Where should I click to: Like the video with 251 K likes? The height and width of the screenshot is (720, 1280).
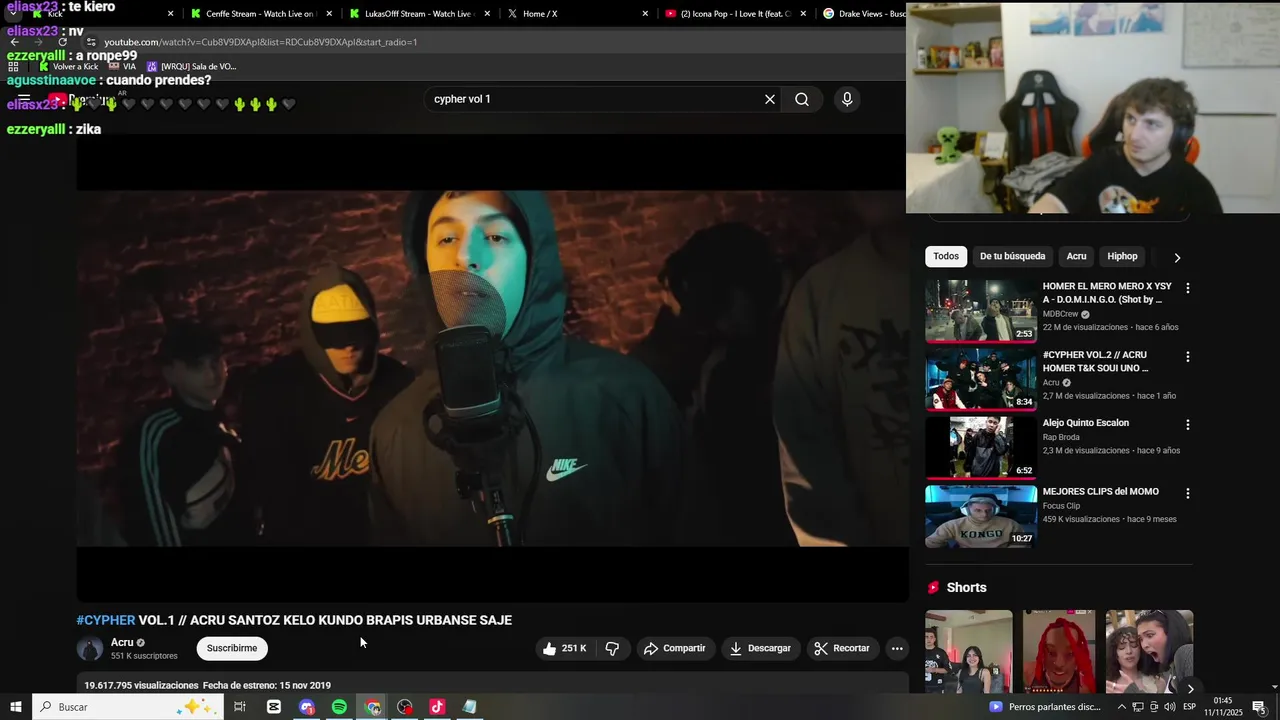[565, 648]
